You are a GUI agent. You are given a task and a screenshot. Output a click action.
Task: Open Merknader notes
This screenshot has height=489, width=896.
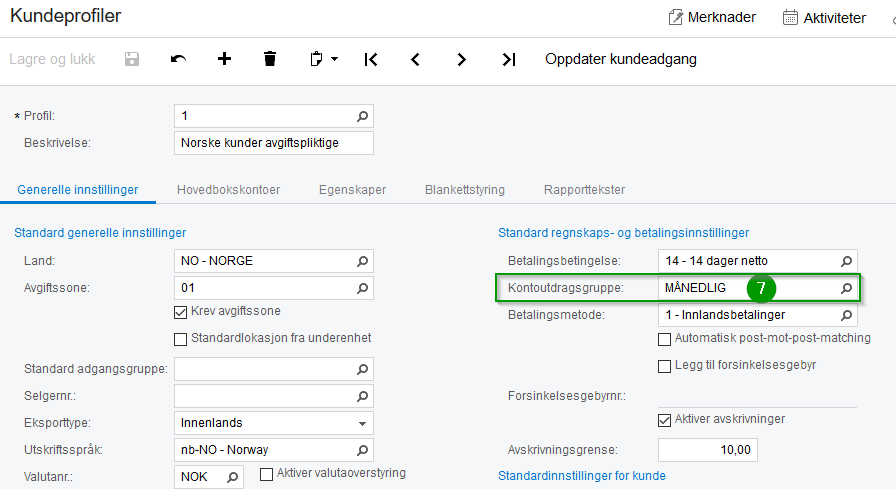click(x=711, y=17)
